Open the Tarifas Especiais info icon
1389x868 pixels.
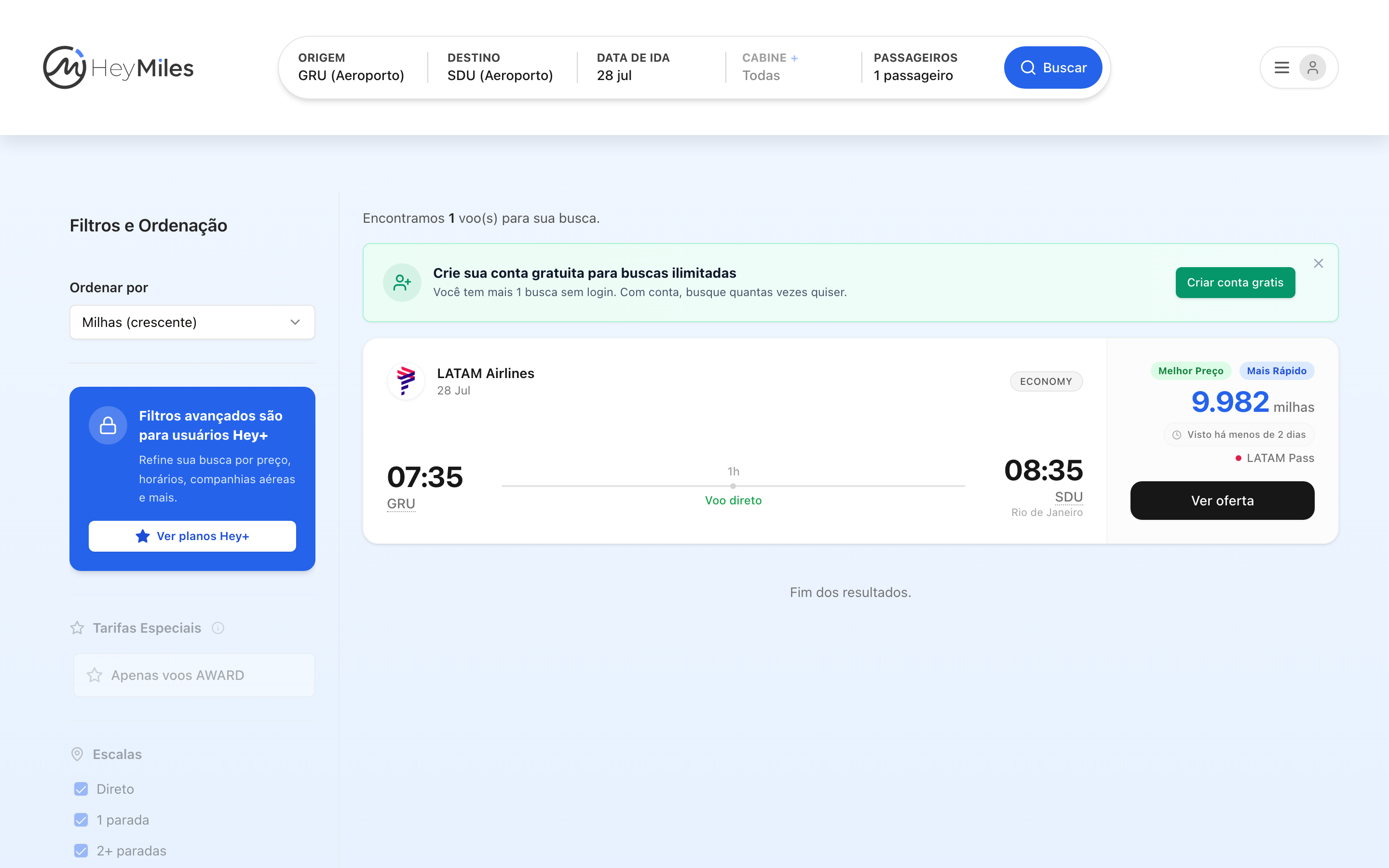(x=218, y=628)
